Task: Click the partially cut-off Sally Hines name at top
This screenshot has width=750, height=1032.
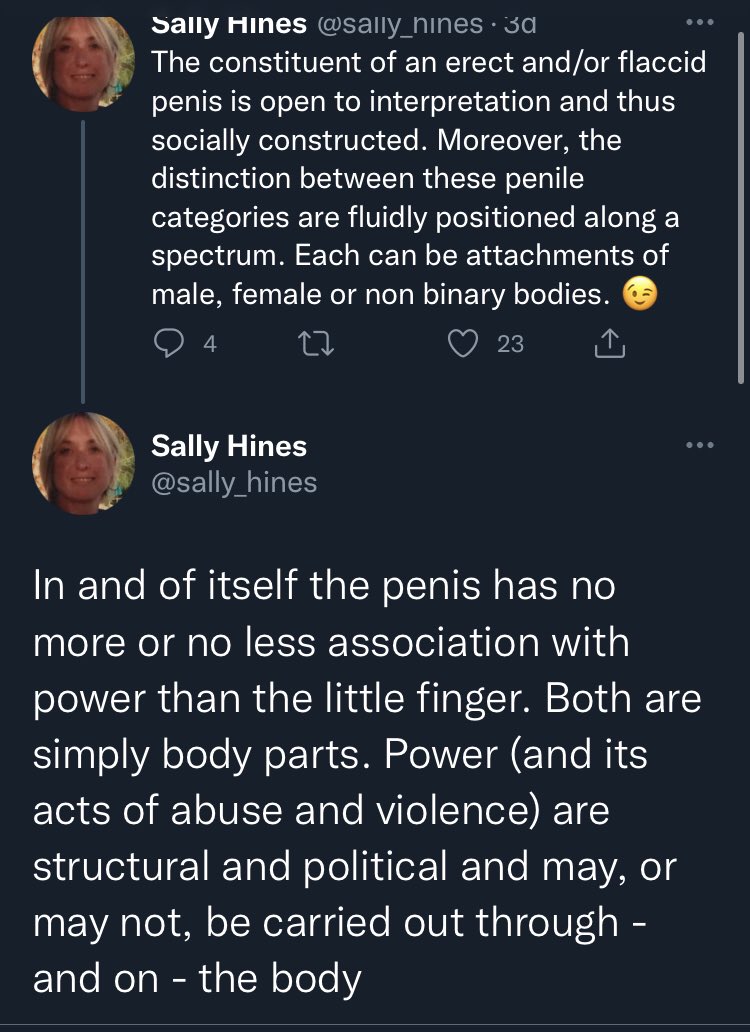Action: [x=229, y=20]
